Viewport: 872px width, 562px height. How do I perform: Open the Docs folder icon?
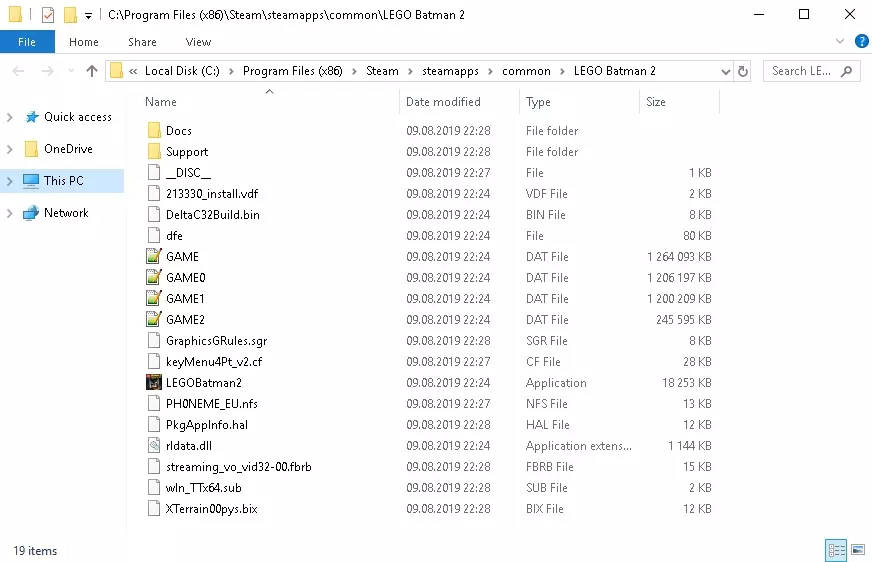click(154, 131)
